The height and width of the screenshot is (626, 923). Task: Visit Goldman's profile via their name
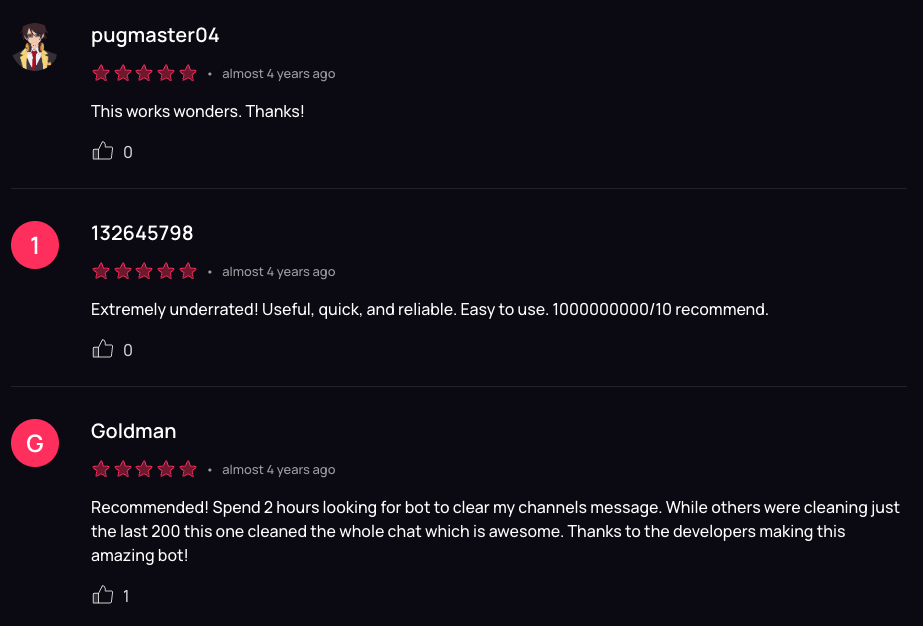(133, 430)
